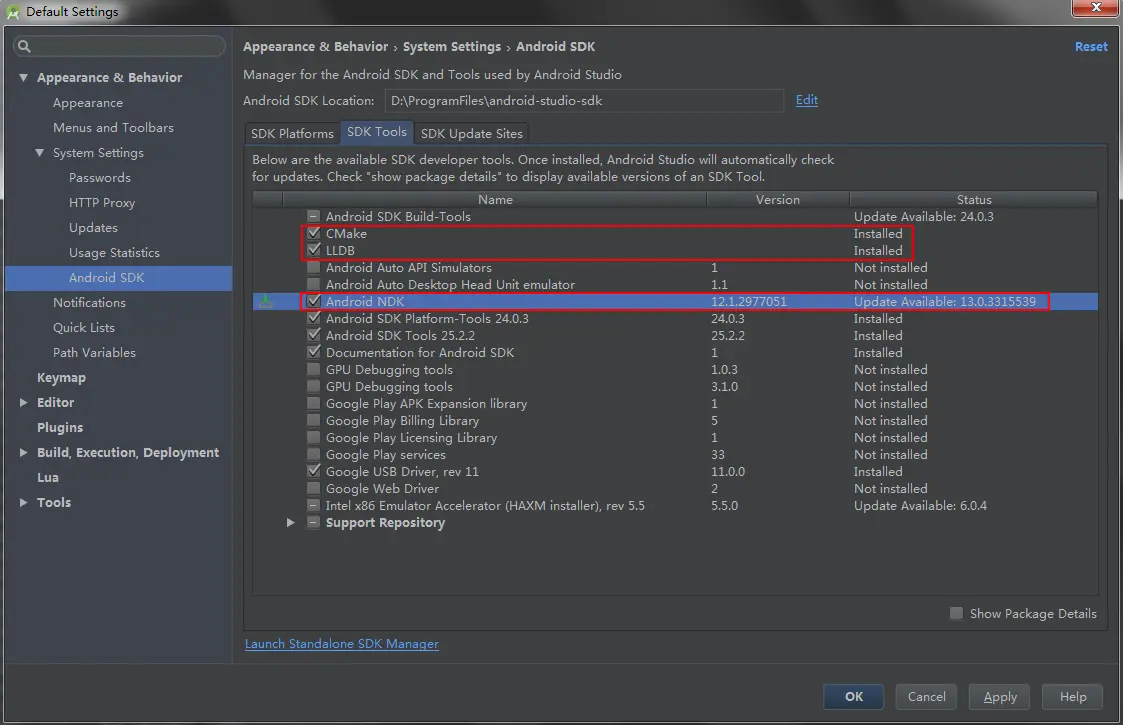
Task: Check Google Play Licensing Library
Action: [x=314, y=438]
